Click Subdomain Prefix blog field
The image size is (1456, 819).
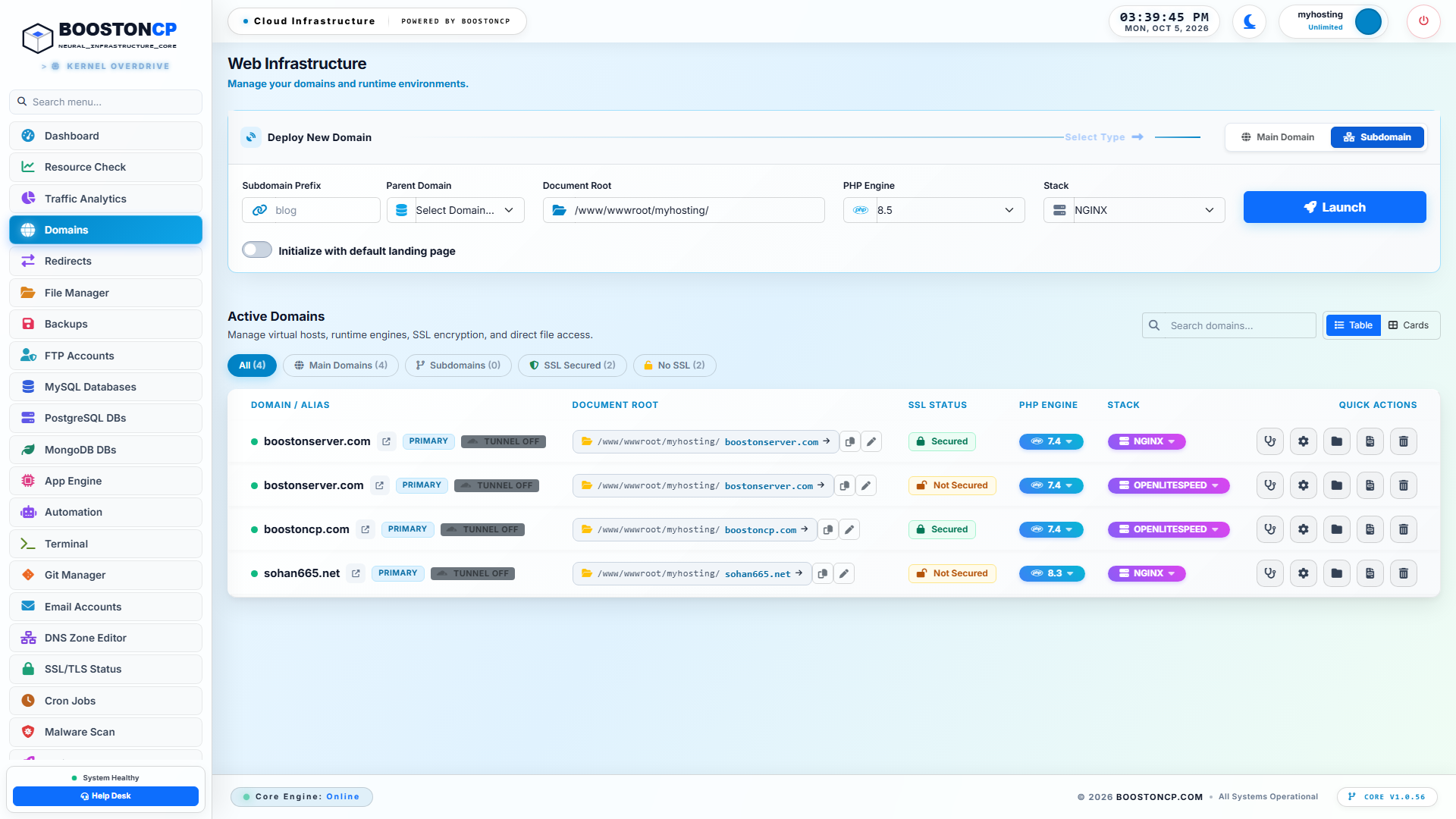(x=311, y=210)
